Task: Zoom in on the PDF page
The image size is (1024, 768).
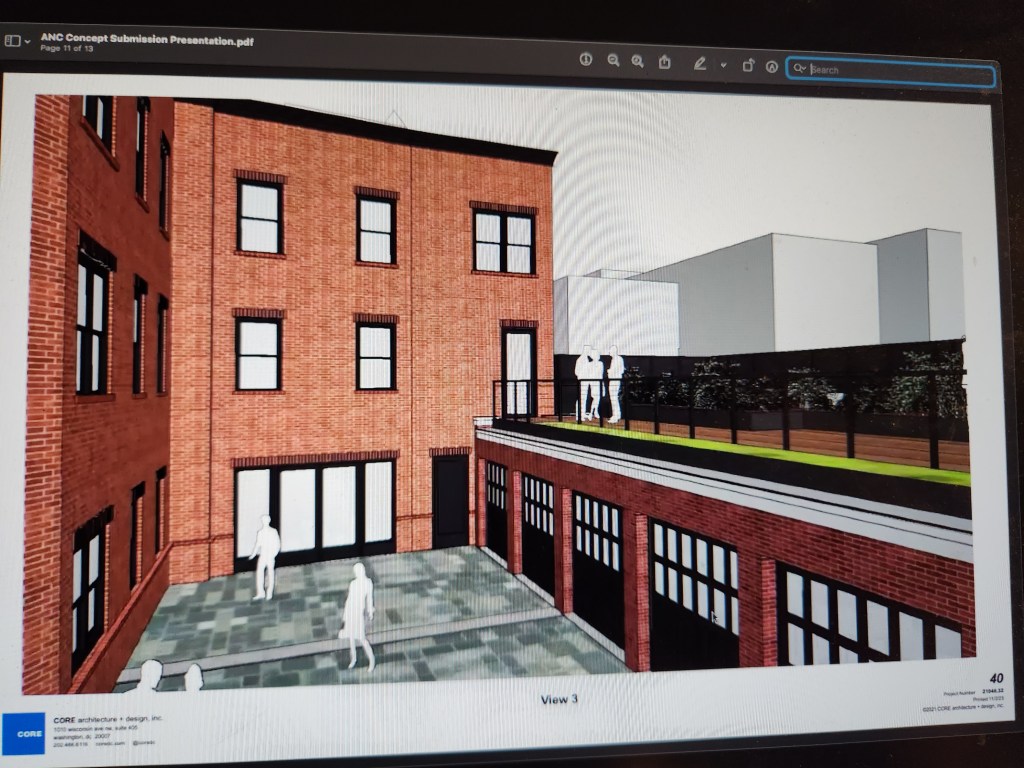Action: pyautogui.click(x=638, y=62)
